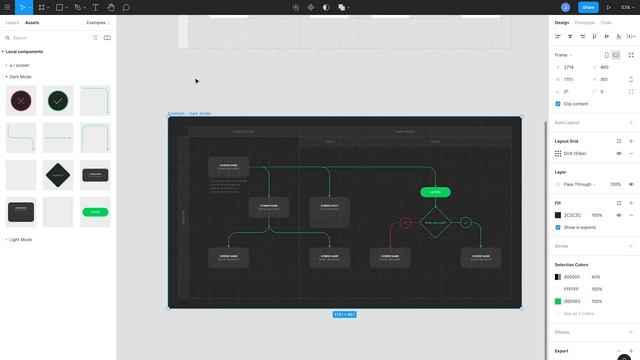Select the Frame tool
The height and width of the screenshot is (360, 640).
click(x=41, y=7)
